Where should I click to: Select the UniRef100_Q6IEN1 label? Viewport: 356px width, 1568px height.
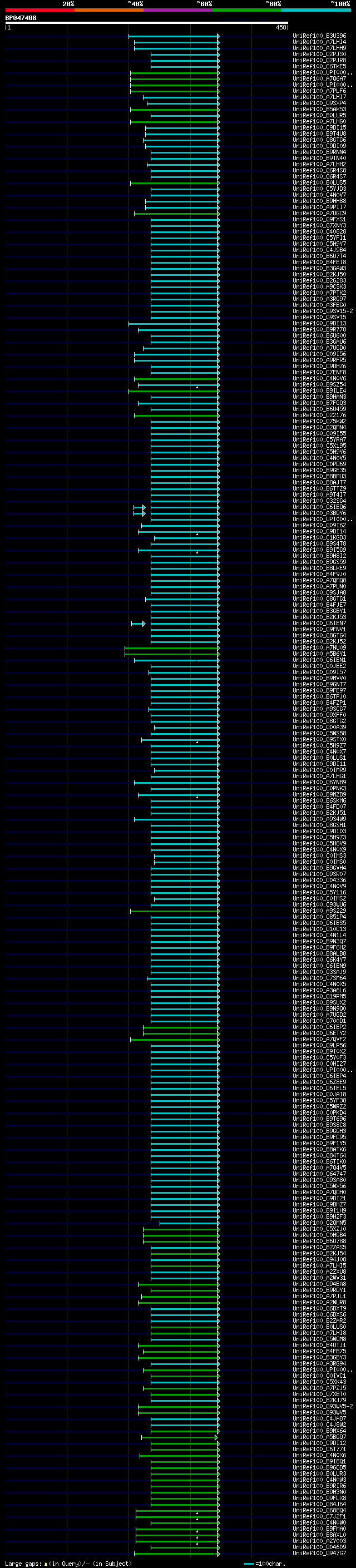pos(319,660)
